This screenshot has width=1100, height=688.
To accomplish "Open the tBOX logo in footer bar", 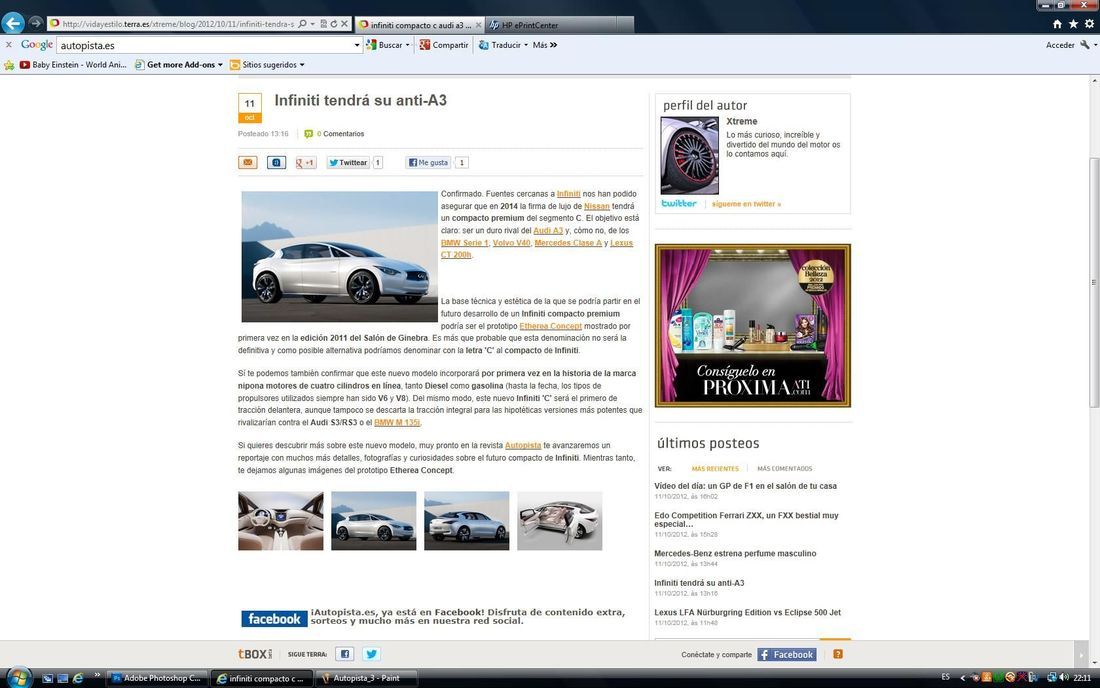I will 255,654.
